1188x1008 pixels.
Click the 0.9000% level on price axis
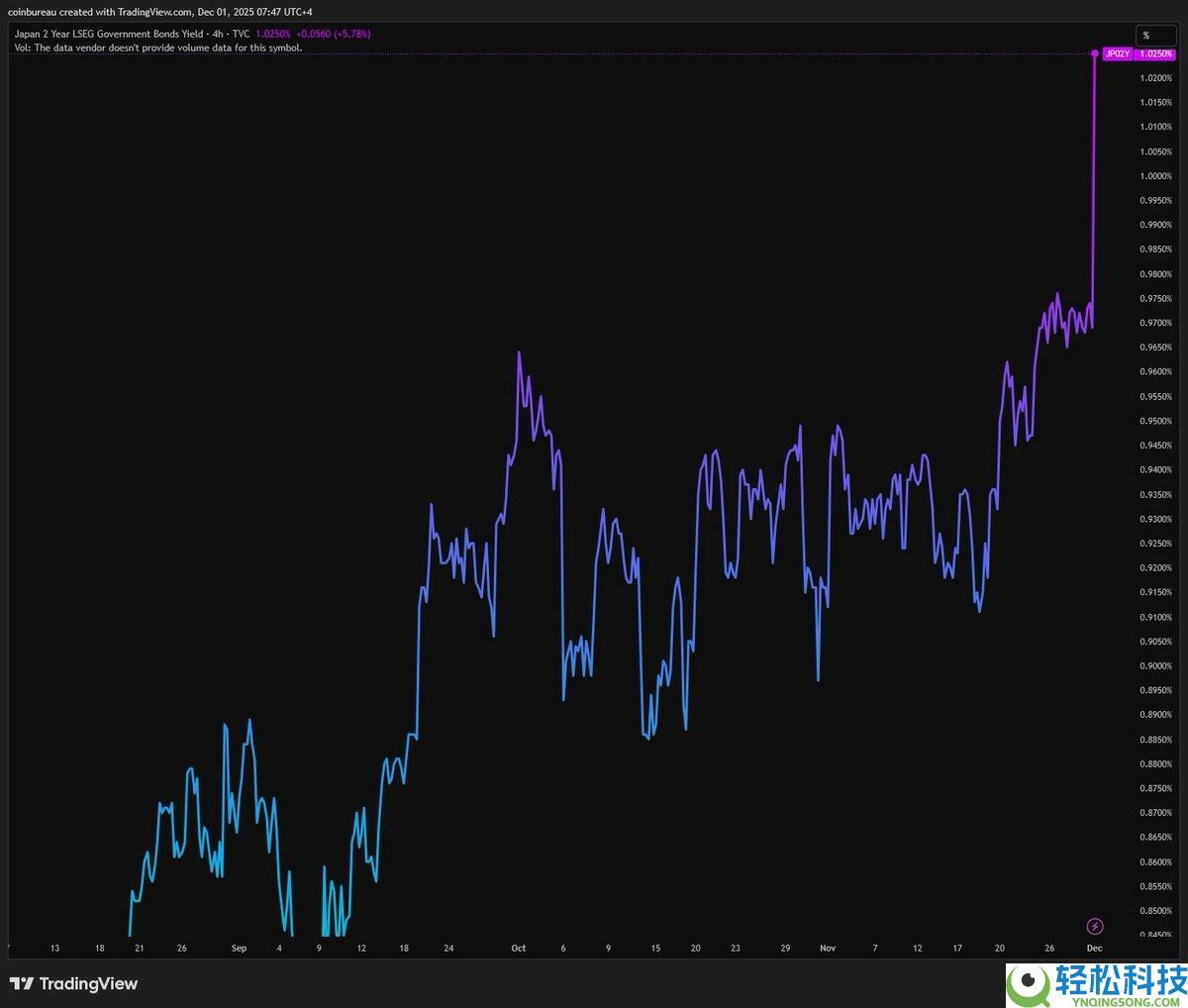1155,666
